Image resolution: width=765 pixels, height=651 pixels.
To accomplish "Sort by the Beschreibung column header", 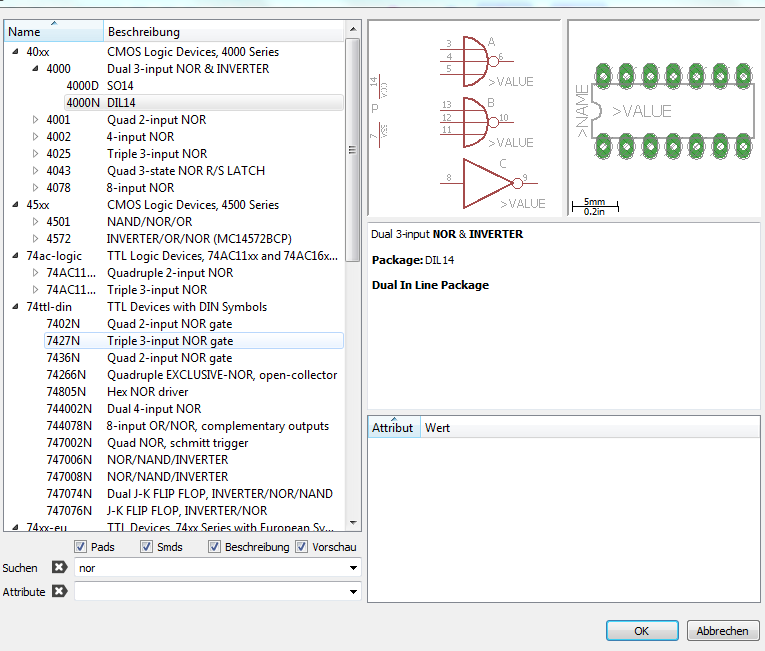I will 223,32.
